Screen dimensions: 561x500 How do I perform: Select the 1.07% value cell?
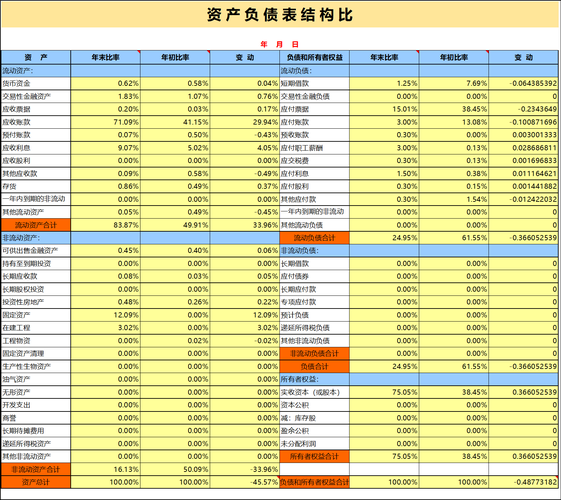(175, 96)
